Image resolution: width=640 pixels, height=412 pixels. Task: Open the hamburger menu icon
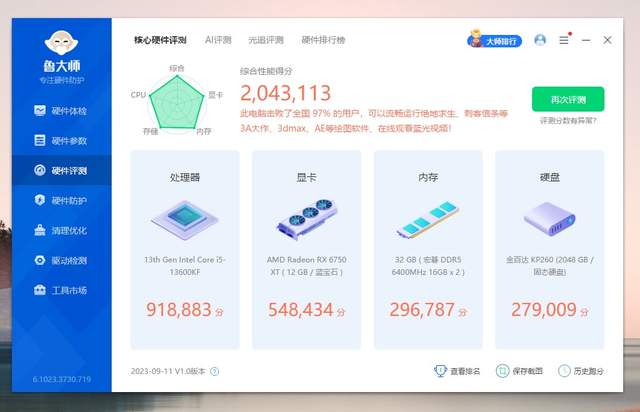tap(564, 40)
